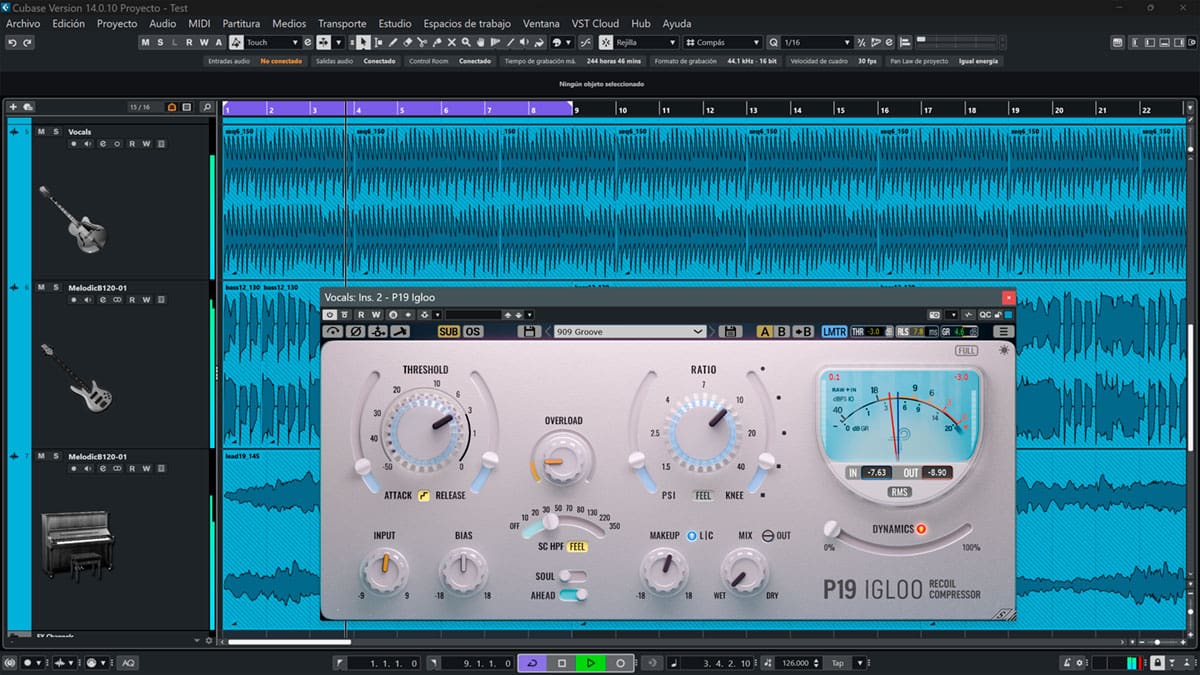Toggle the SOUL switch

(x=573, y=576)
